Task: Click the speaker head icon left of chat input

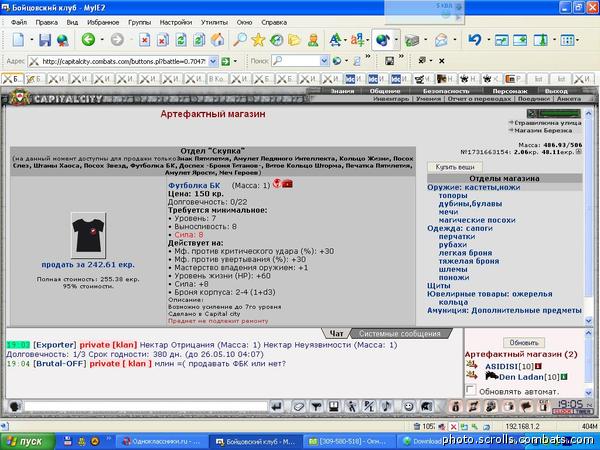Action: (x=15, y=406)
